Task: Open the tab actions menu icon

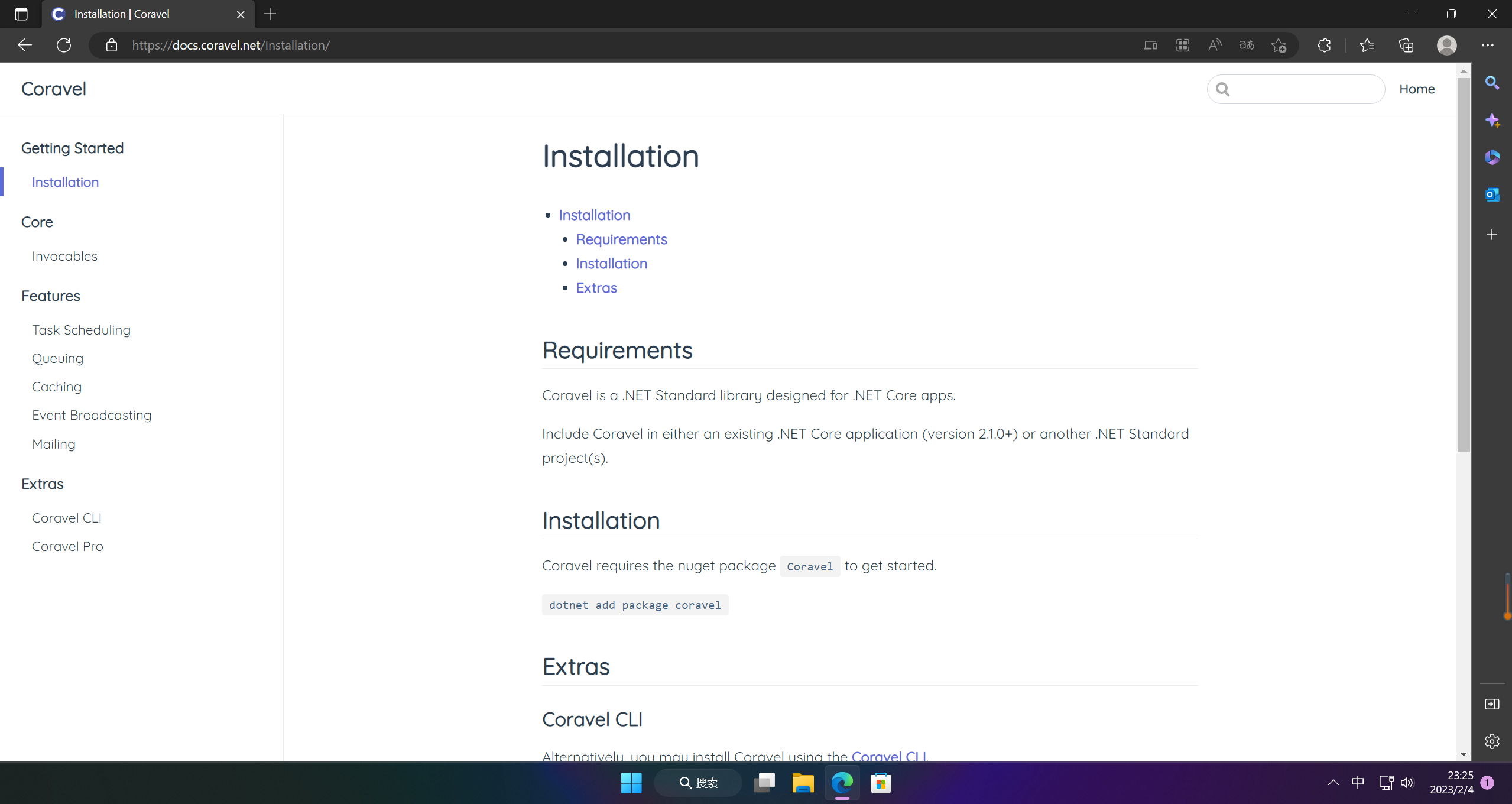Action: [x=21, y=14]
